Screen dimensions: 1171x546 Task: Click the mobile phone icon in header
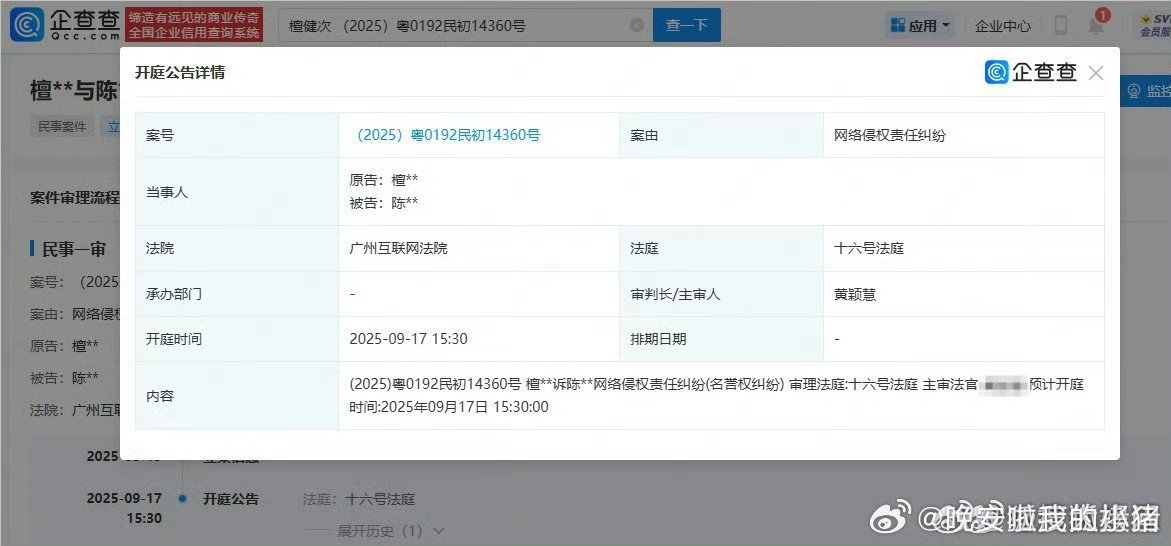pyautogui.click(x=1060, y=25)
